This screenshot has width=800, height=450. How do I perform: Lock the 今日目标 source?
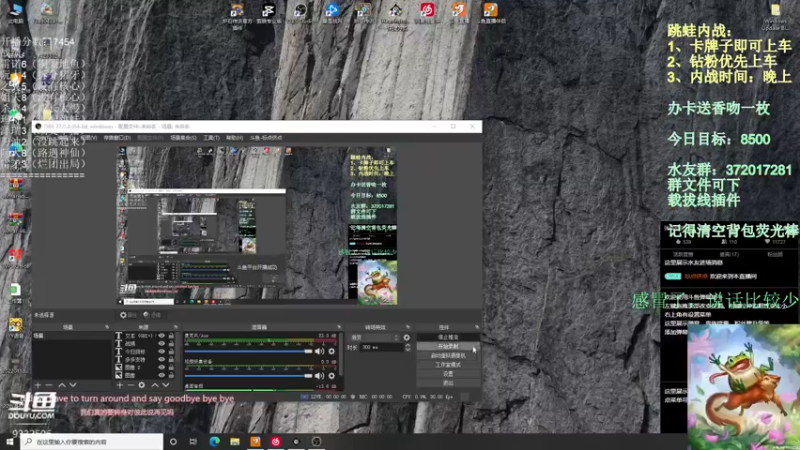(171, 352)
